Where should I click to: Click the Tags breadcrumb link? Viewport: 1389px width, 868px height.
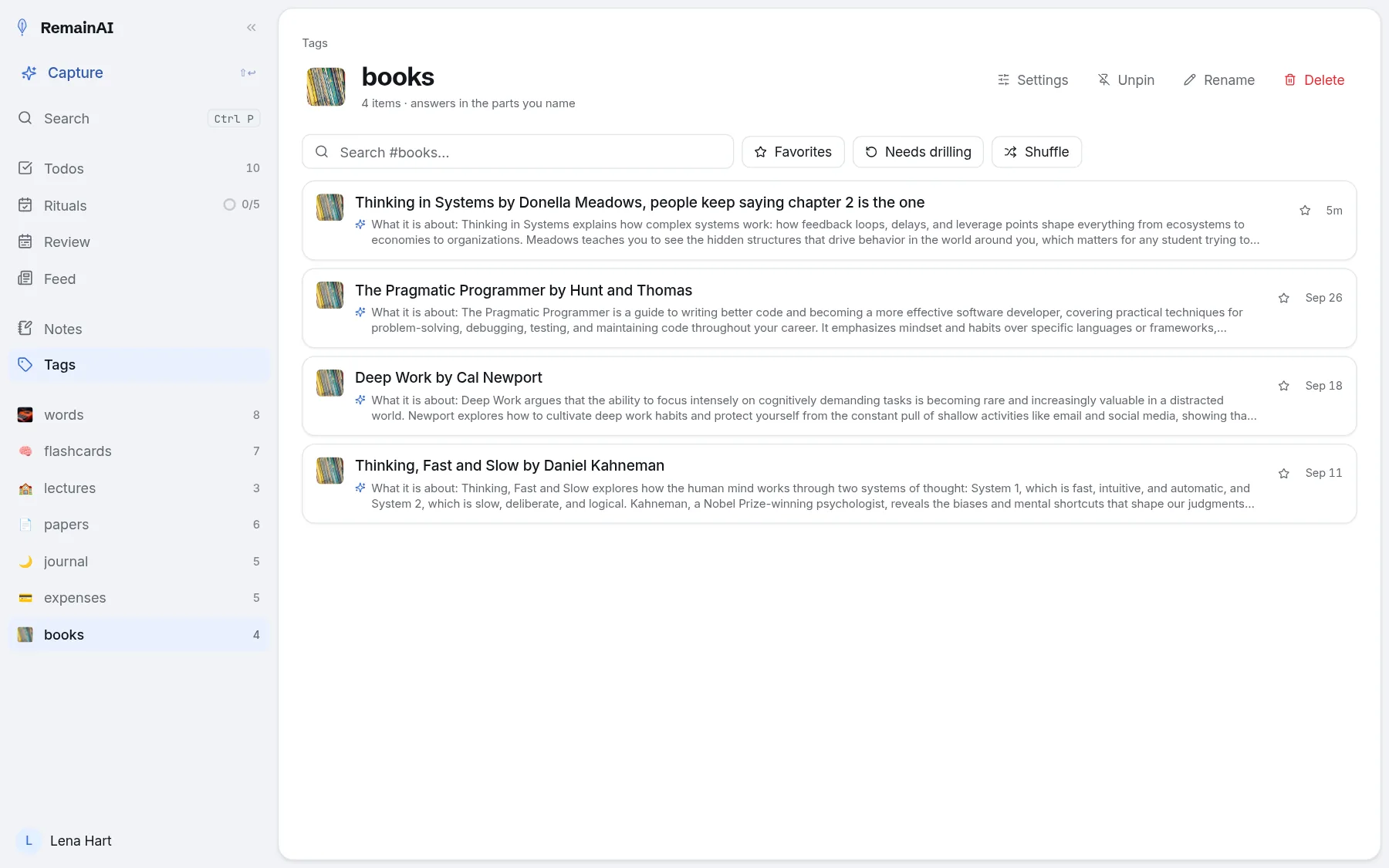click(315, 43)
